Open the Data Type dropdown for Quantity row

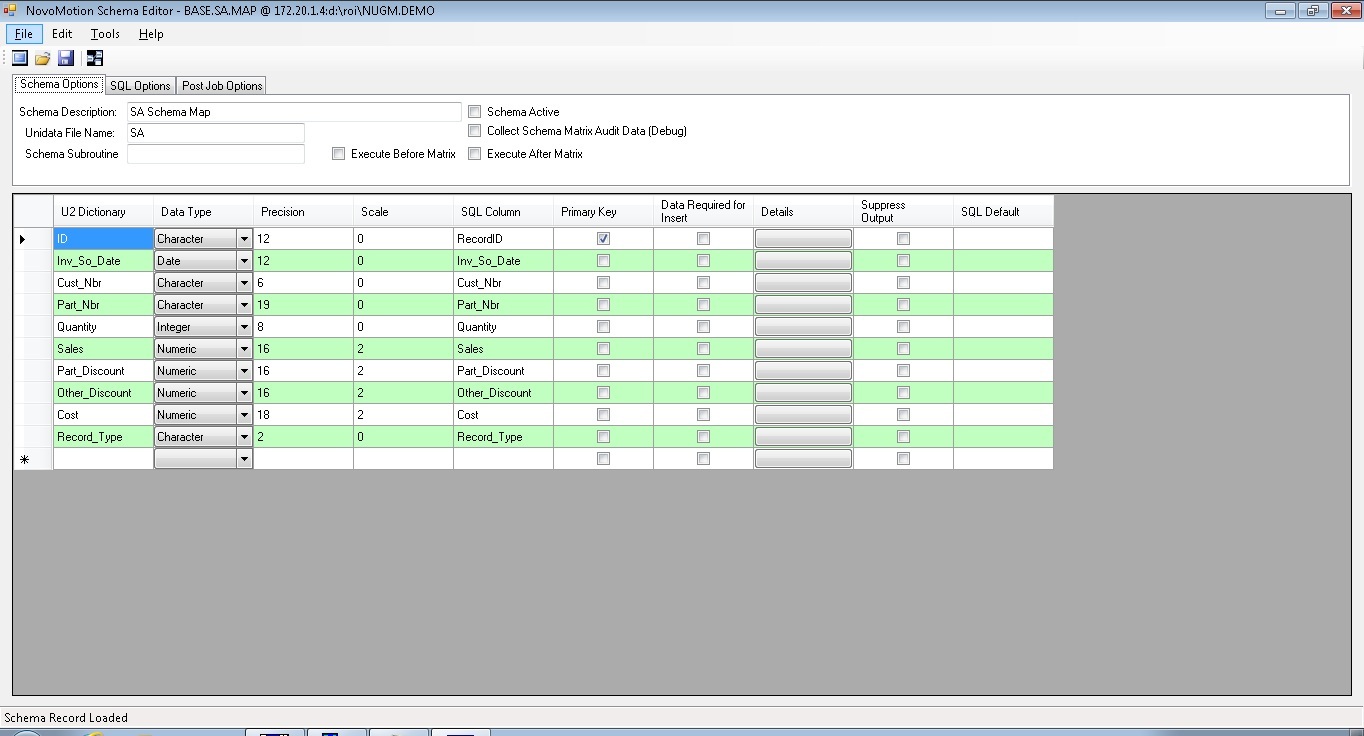tap(244, 327)
